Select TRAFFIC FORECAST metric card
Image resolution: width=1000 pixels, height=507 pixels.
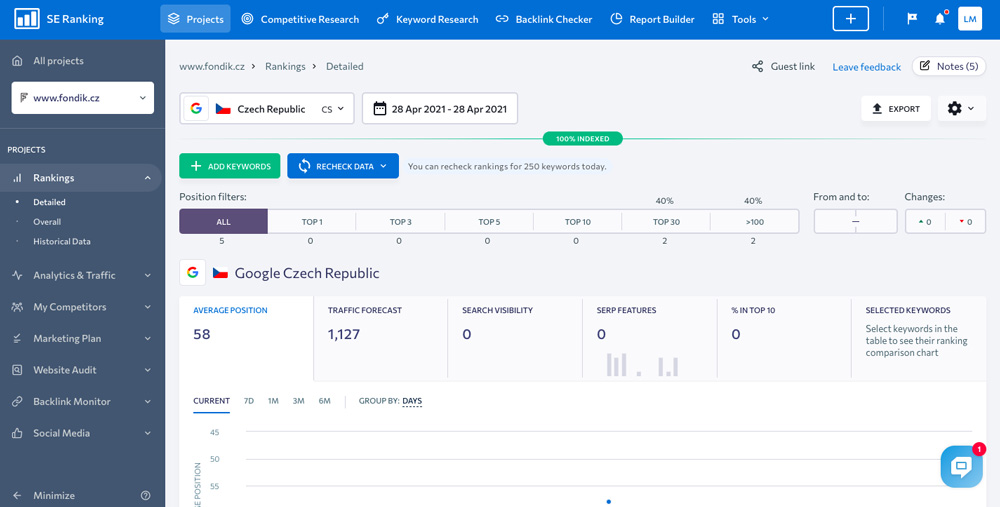[381, 337]
